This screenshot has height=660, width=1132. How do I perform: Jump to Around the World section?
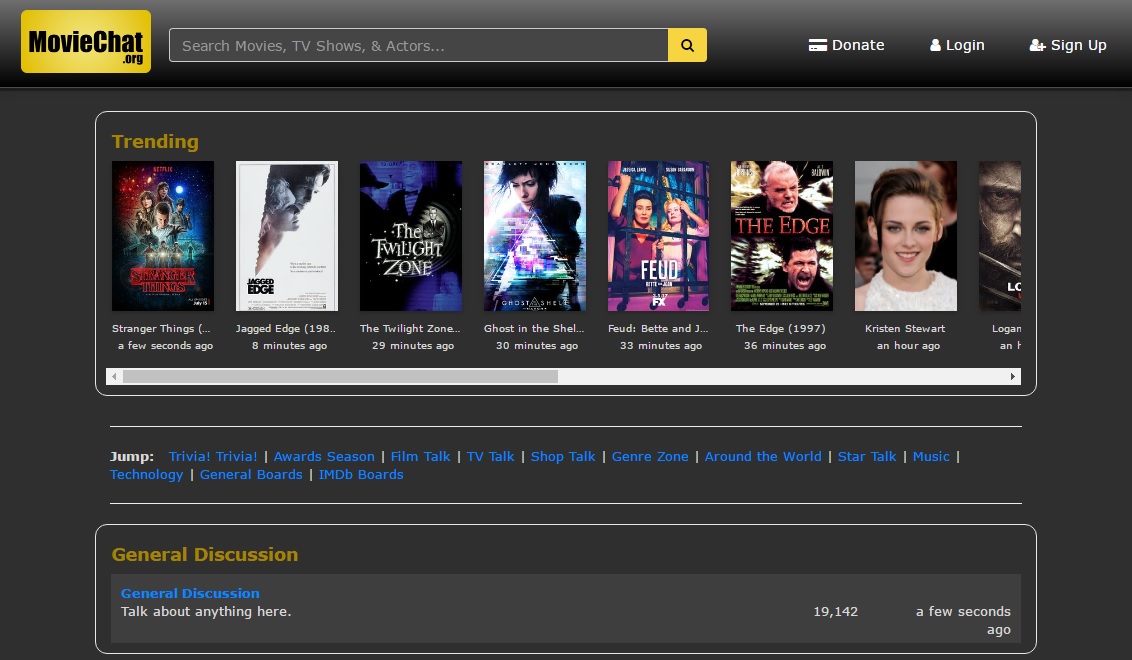763,456
